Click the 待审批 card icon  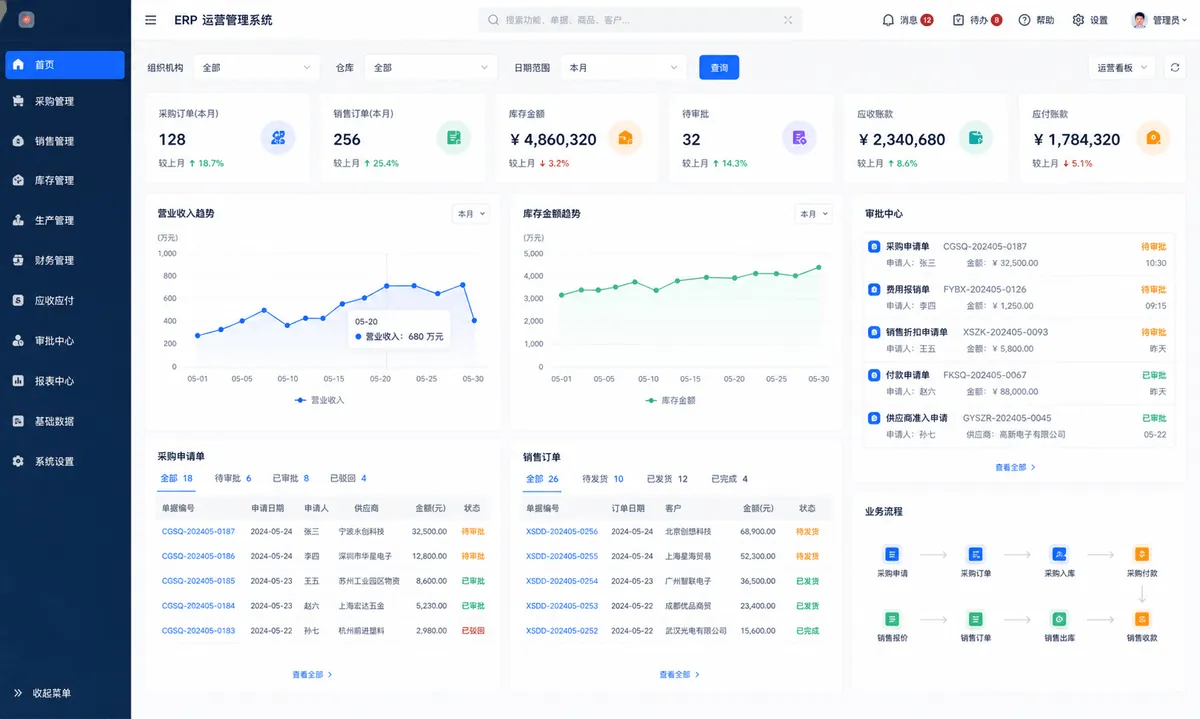pos(799,137)
